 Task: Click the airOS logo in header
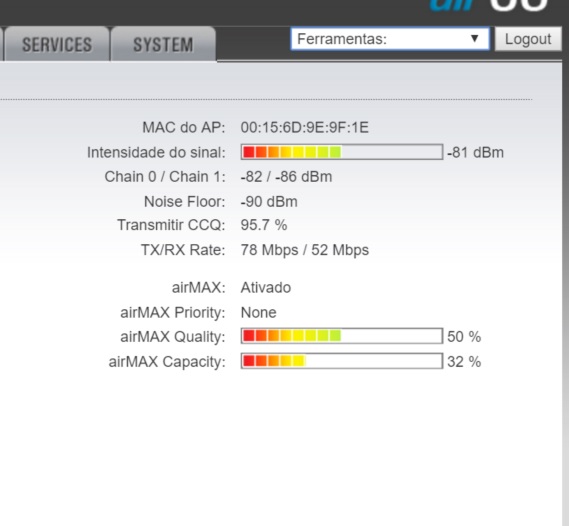tap(489, 6)
